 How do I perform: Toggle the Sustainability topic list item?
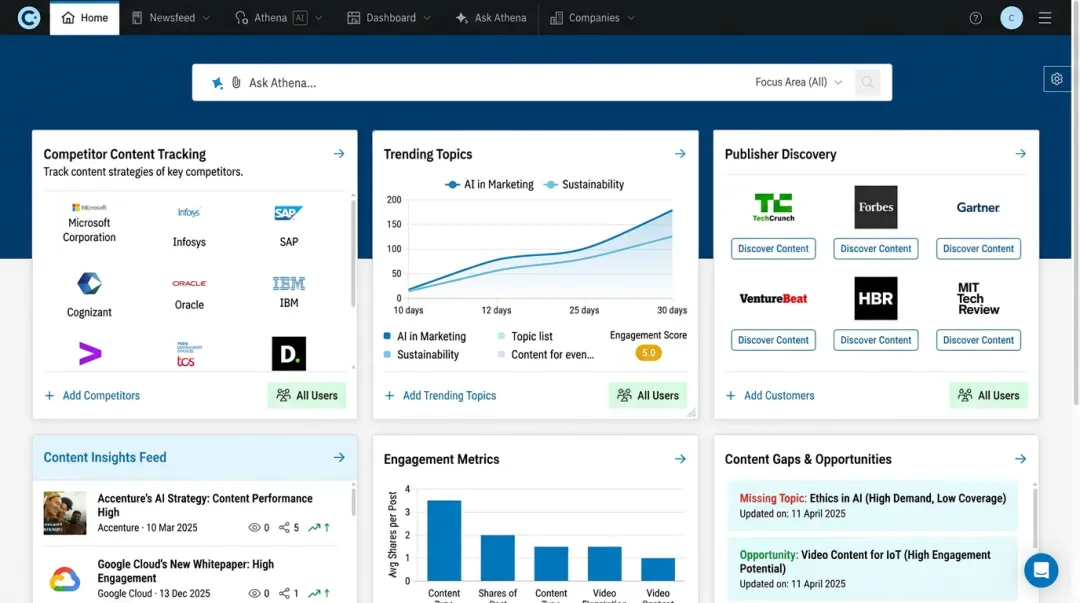click(421, 354)
